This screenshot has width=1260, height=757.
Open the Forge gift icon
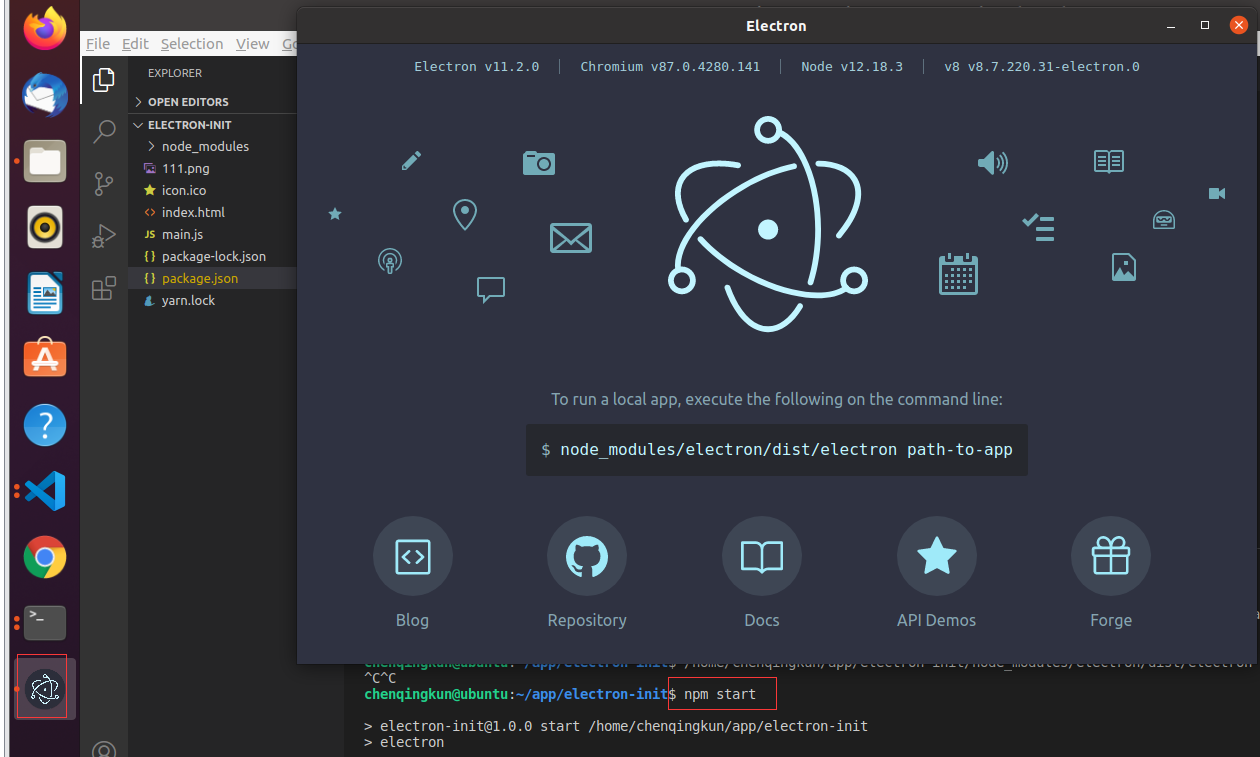(x=1111, y=556)
